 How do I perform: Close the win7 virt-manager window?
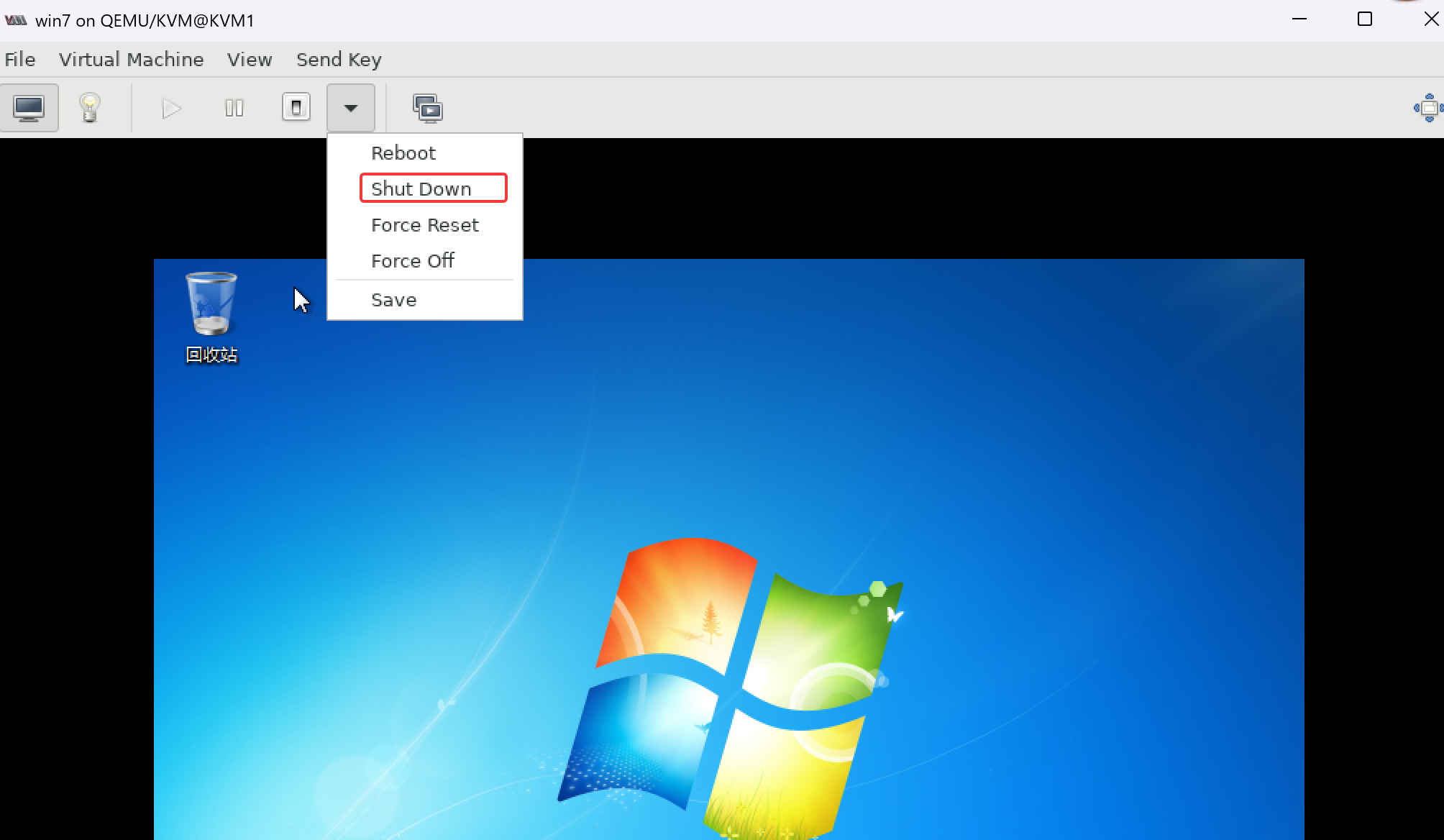(x=1431, y=19)
